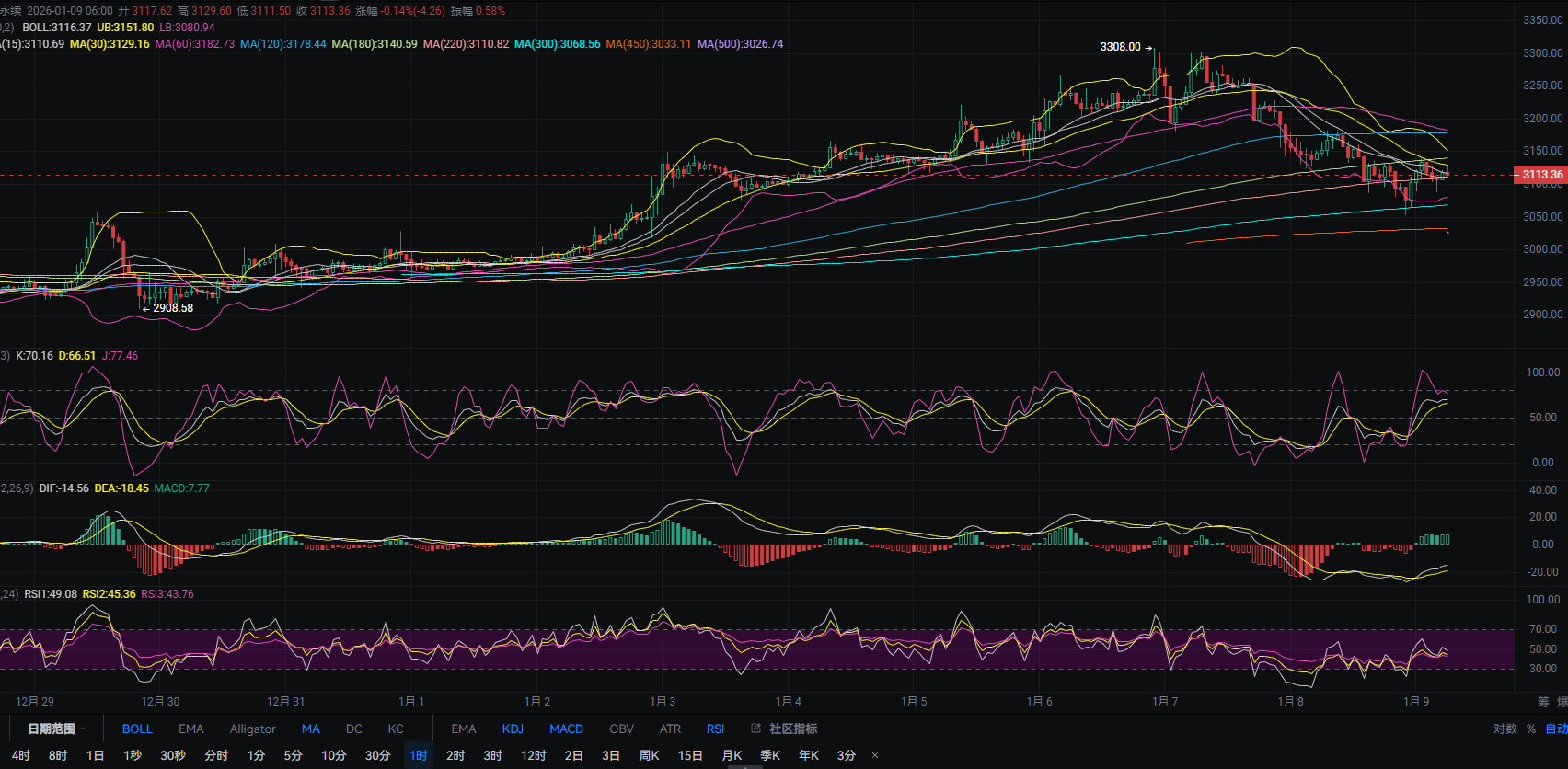Image resolution: width=1568 pixels, height=769 pixels.
Task: Enable 对数 logarithmic price scale
Action: (x=1505, y=729)
